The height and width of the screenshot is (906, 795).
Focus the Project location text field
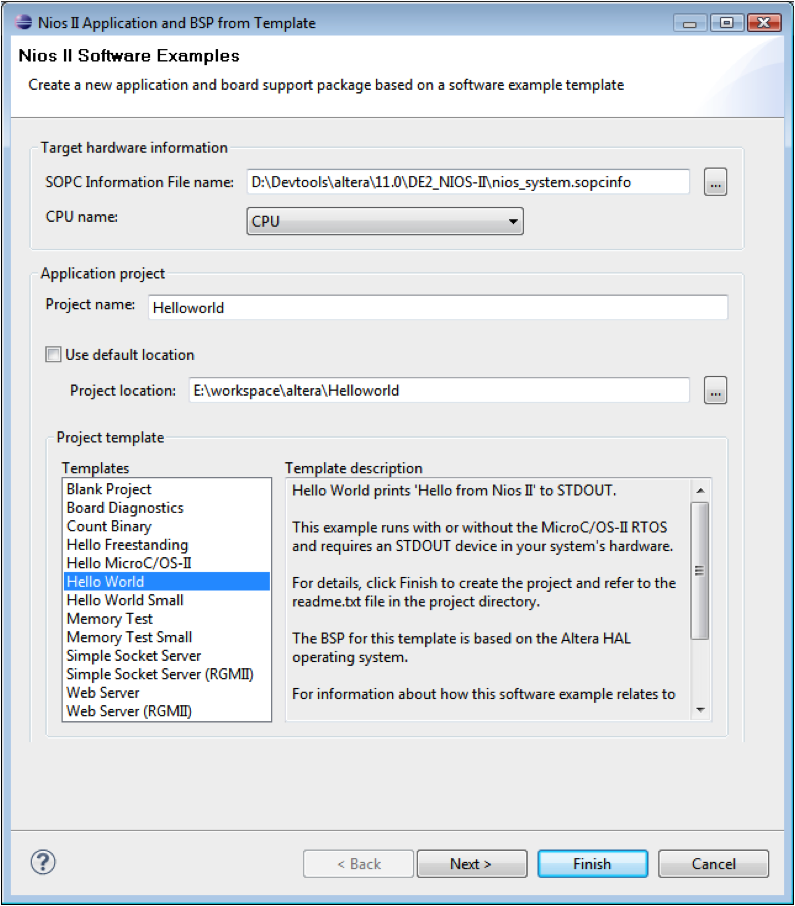438,391
